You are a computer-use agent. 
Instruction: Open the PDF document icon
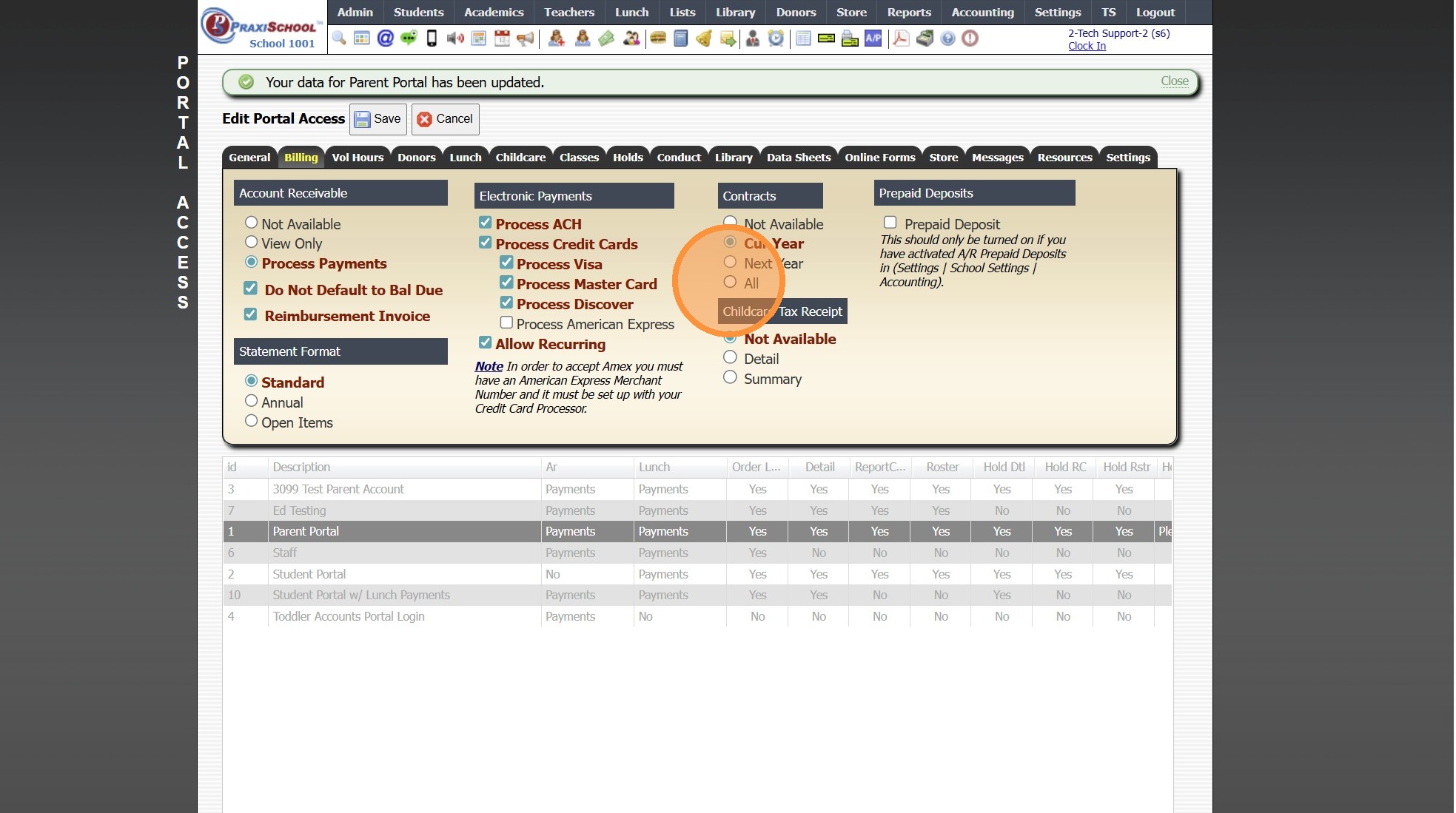pos(900,38)
